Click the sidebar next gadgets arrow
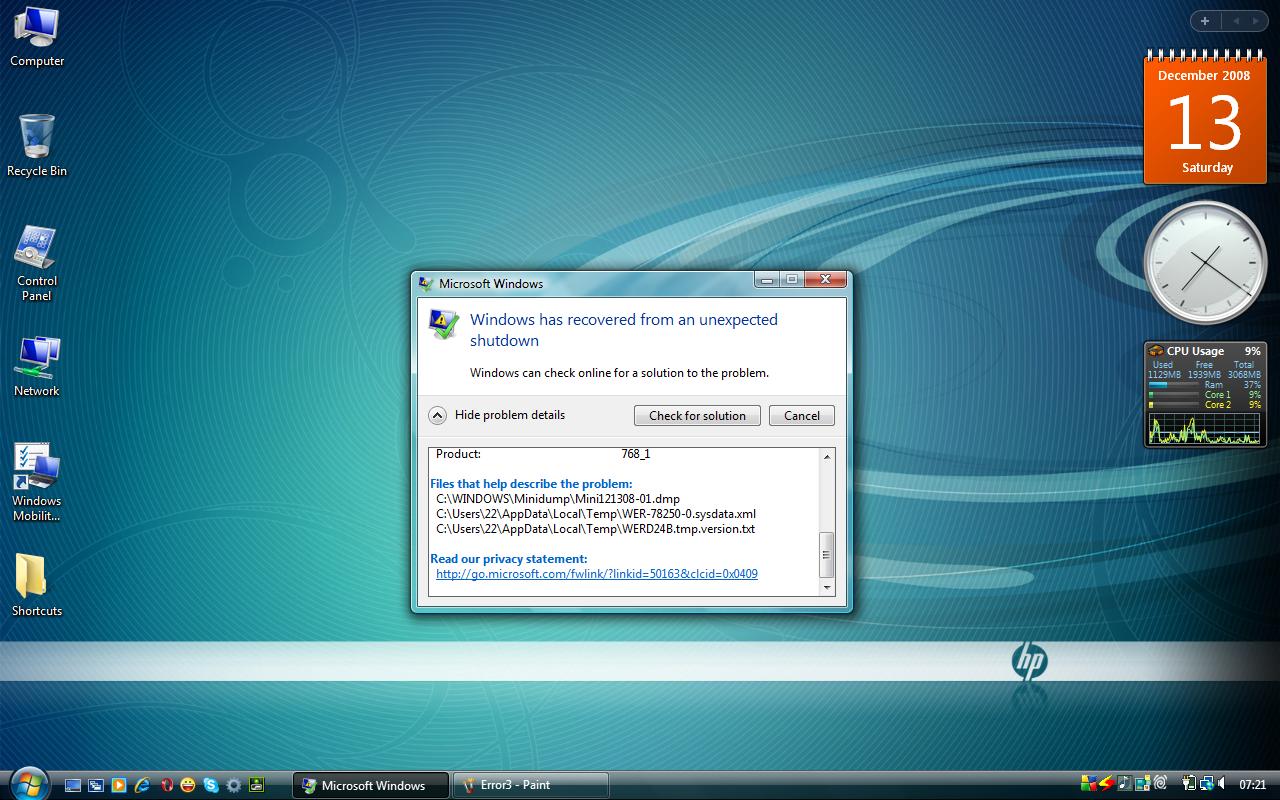Image resolution: width=1280 pixels, height=800 pixels. [x=1255, y=21]
